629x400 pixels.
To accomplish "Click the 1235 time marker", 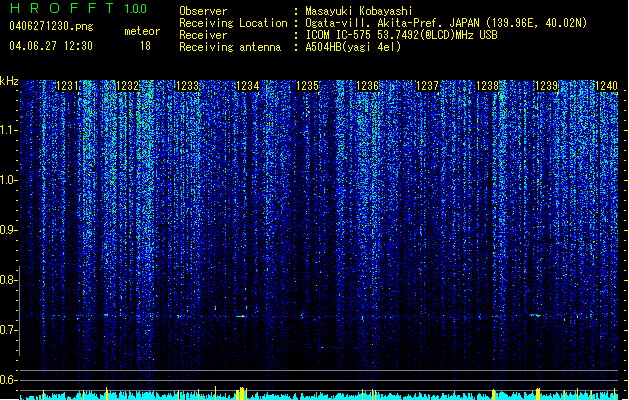I will (307, 86).
